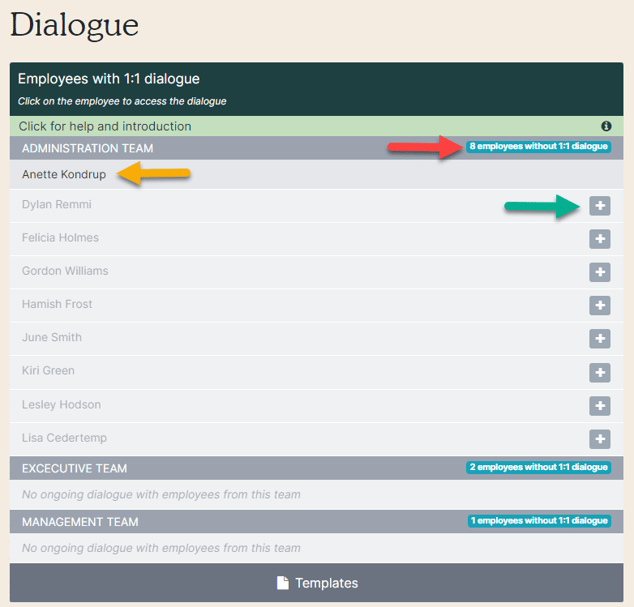
Task: Click the 1 employees without 1:1 dialogue badge
Action: [x=539, y=520]
